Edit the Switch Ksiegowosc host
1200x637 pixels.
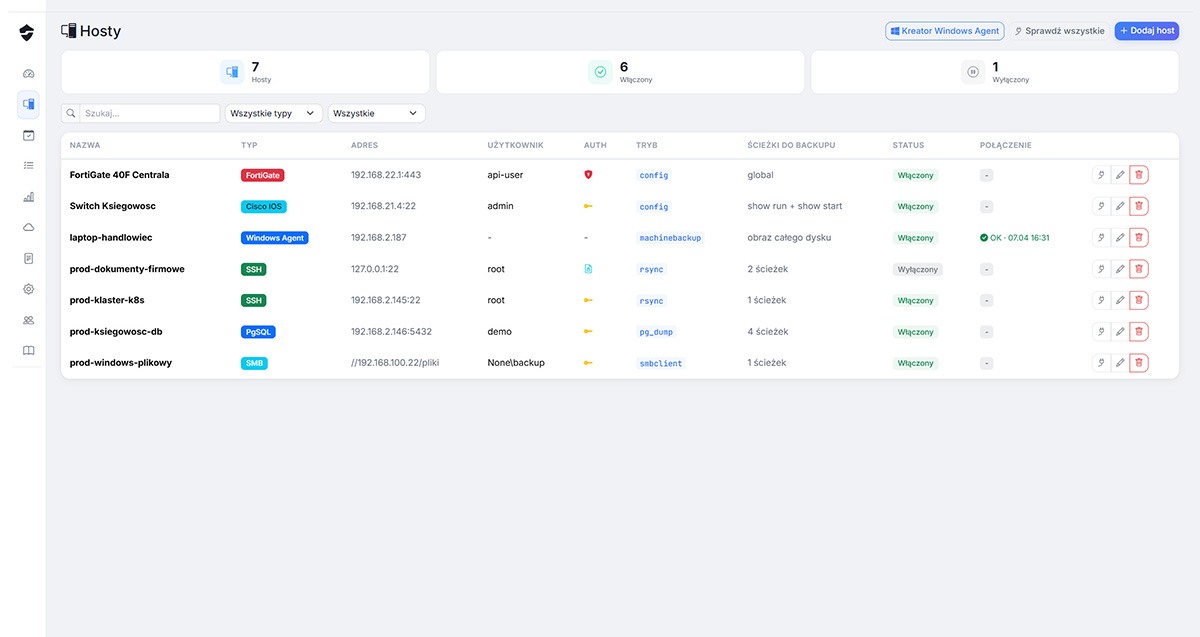click(1120, 206)
